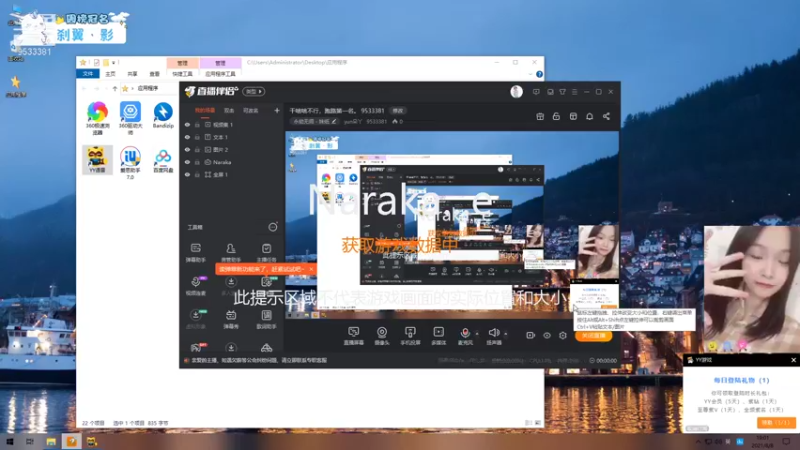Mute the speaker in the streaming toolbar
The width and height of the screenshot is (800, 450).
pos(493,335)
